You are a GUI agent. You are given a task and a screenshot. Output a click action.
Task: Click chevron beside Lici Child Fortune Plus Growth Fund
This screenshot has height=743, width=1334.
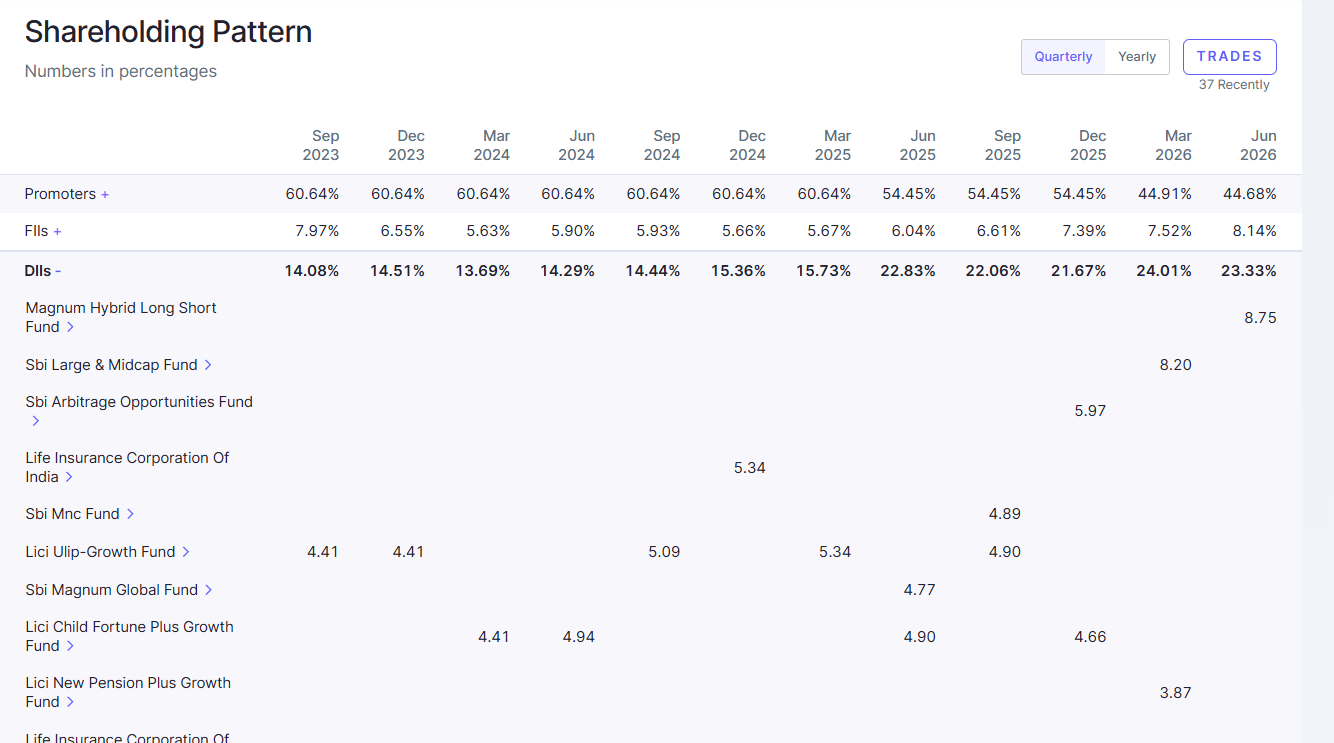[70, 646]
